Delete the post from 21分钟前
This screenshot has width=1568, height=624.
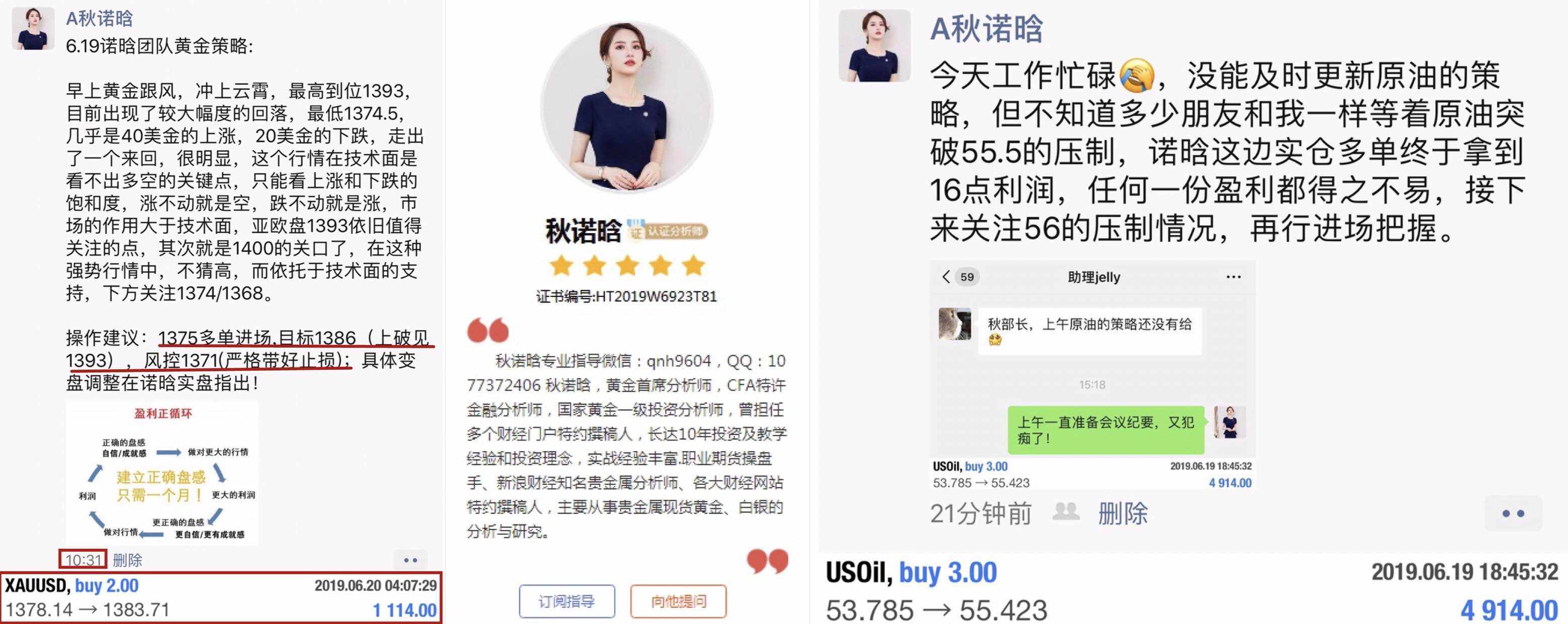coord(1123,513)
